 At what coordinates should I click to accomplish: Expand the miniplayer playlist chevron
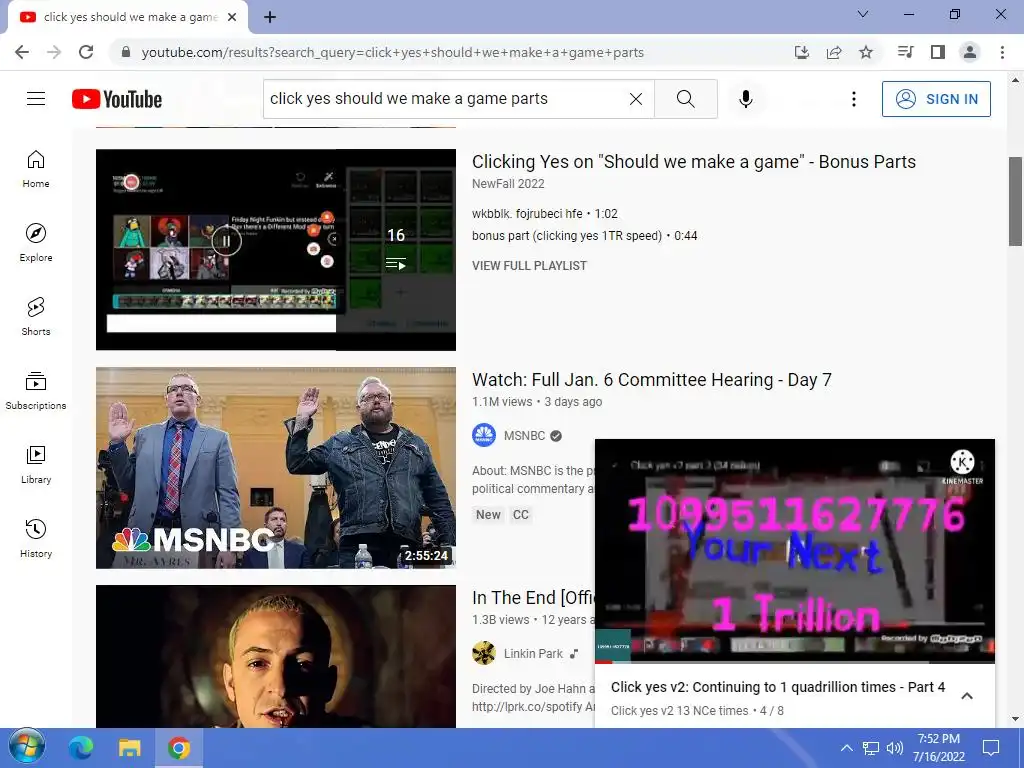click(x=967, y=696)
